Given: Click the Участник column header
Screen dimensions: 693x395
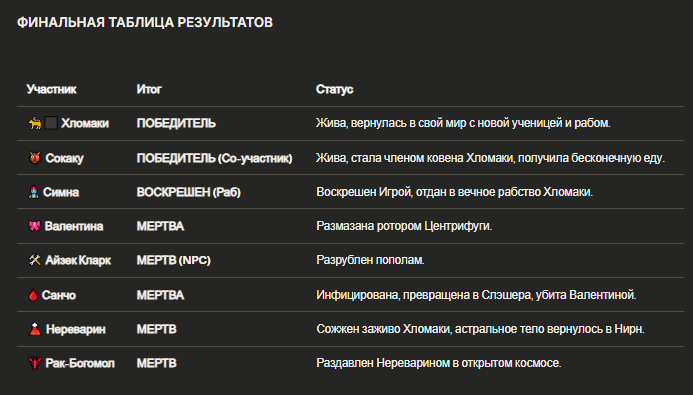Looking at the screenshot, I should tap(52, 89).
